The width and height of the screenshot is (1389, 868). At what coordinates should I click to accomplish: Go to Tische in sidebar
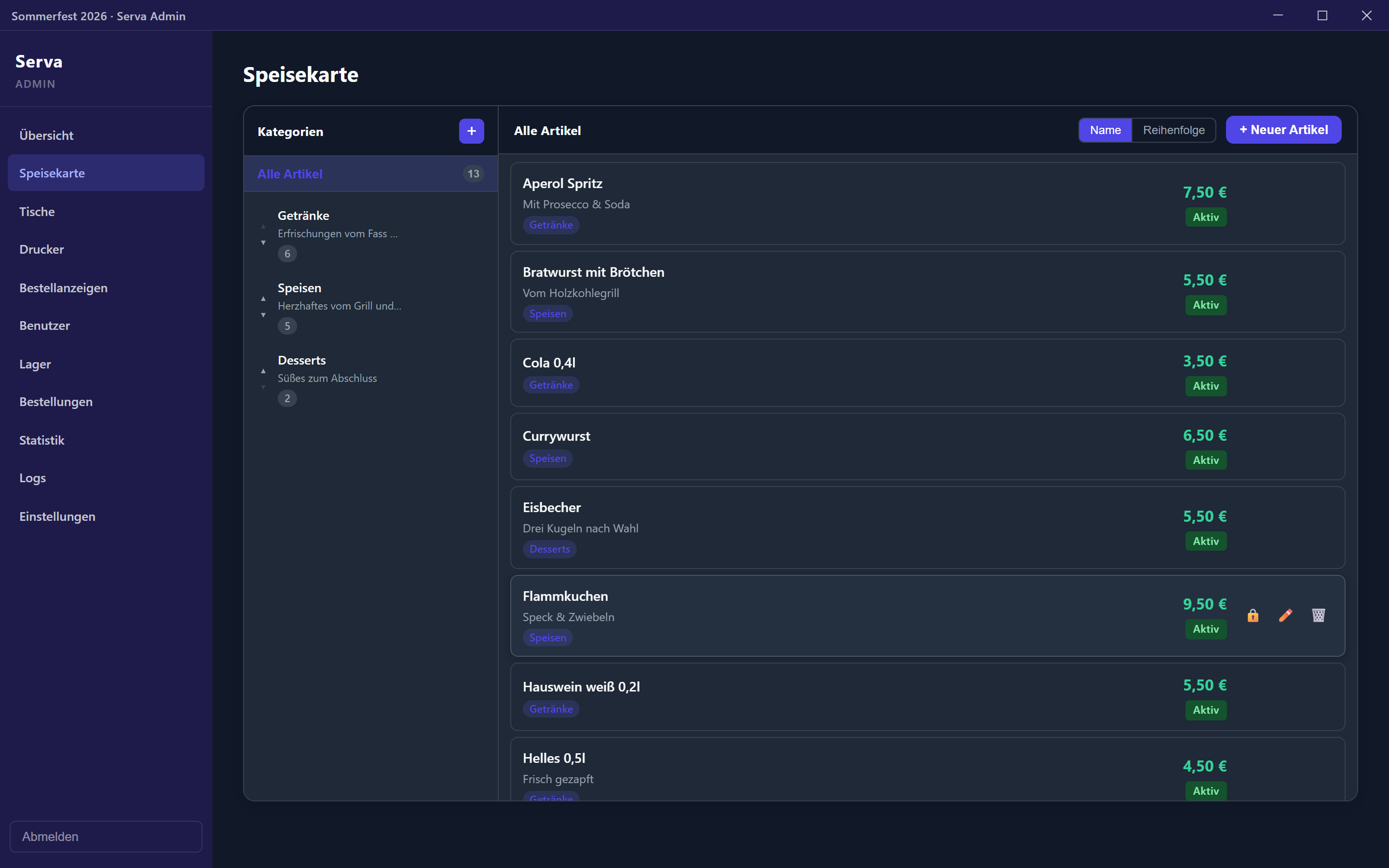click(106, 212)
